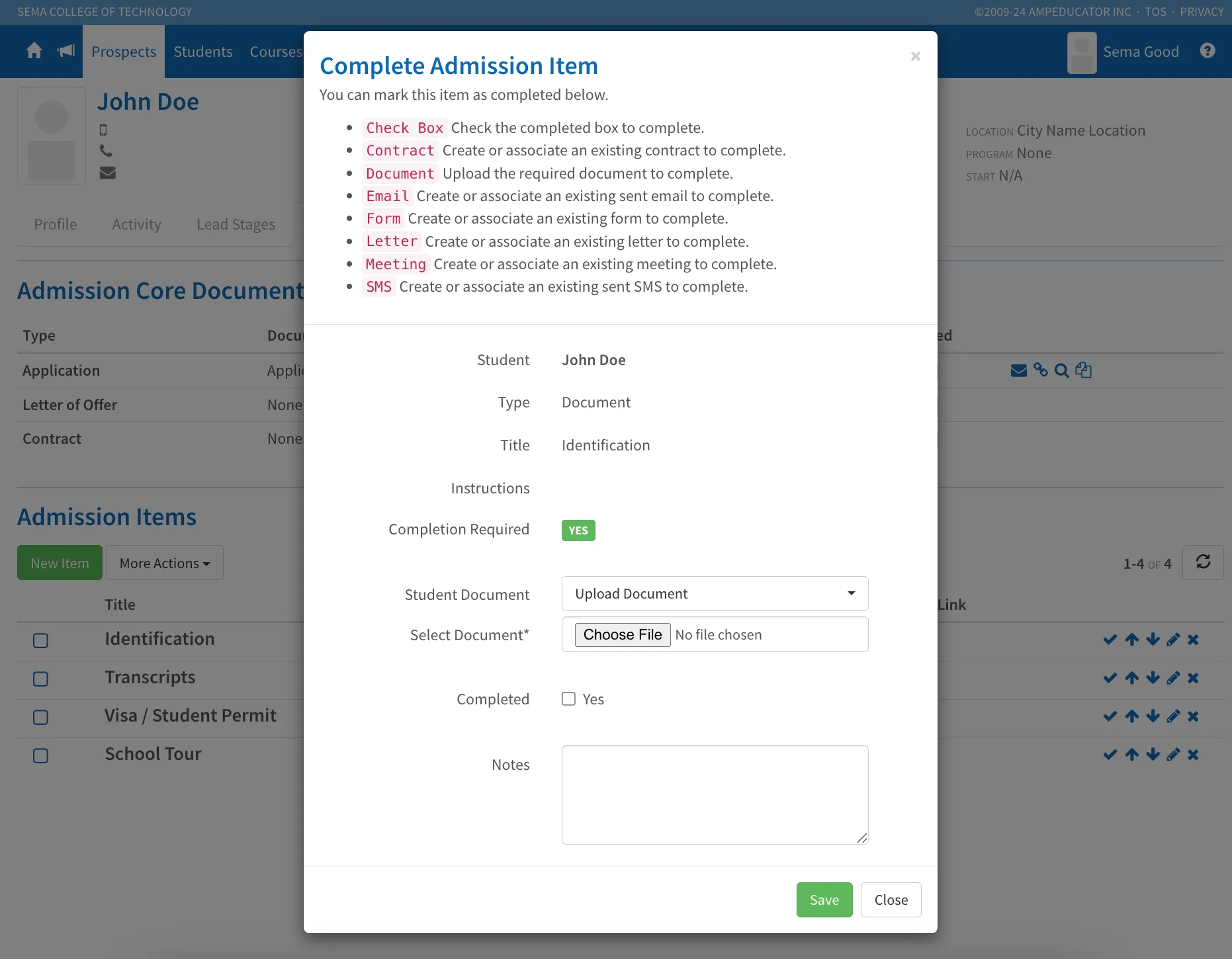The height and width of the screenshot is (959, 1232).
Task: Mark Identification item complete with checkmark icon
Action: pos(1110,640)
